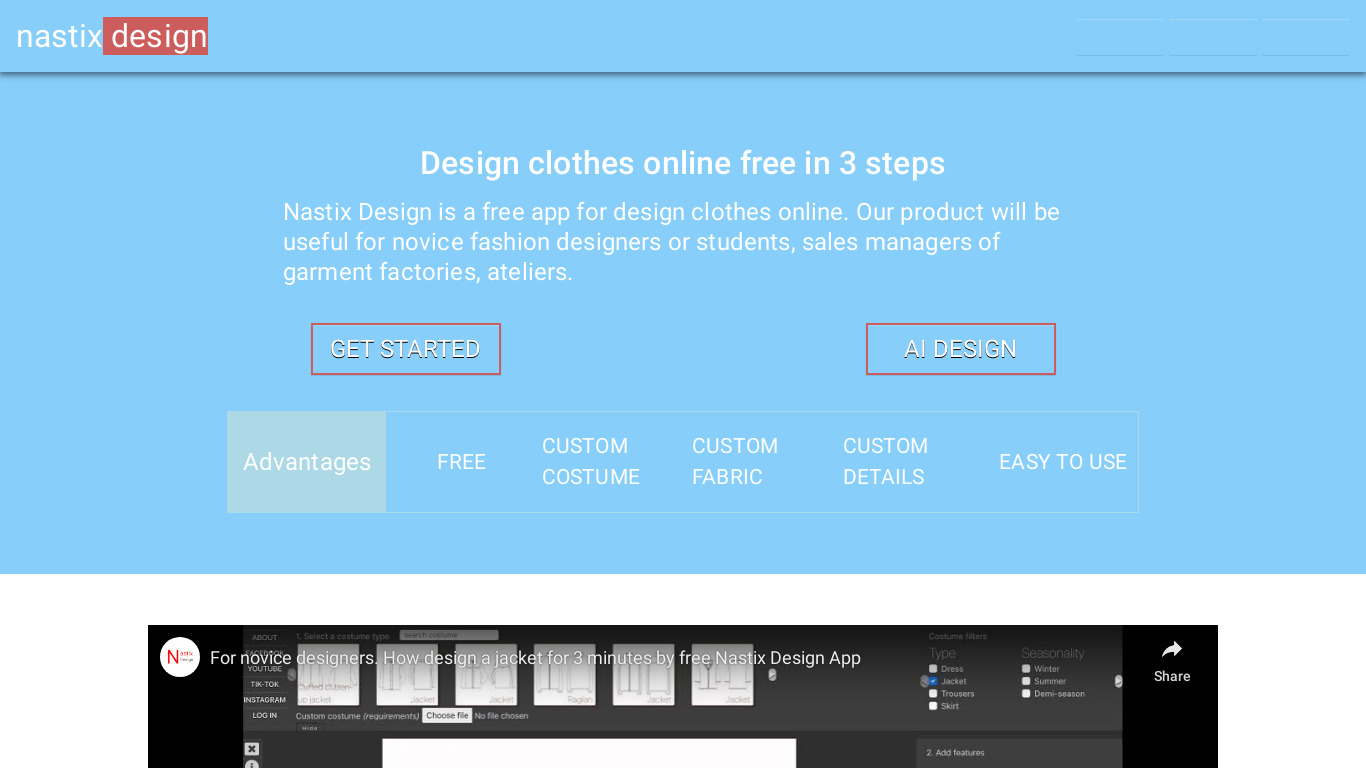The width and height of the screenshot is (1366, 768).
Task: Open the CUSTOM COSTUME tab
Action: 591,462
